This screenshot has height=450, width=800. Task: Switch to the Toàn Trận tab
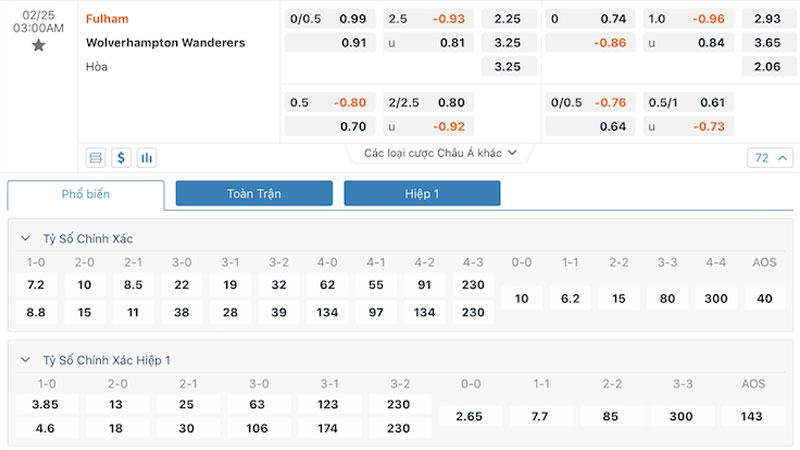pyautogui.click(x=254, y=193)
